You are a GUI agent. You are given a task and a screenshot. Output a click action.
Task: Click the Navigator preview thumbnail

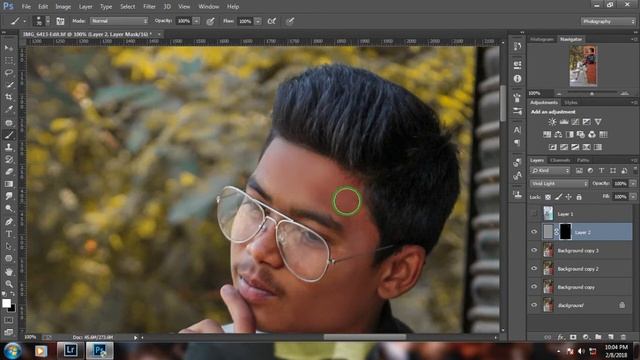pos(583,66)
